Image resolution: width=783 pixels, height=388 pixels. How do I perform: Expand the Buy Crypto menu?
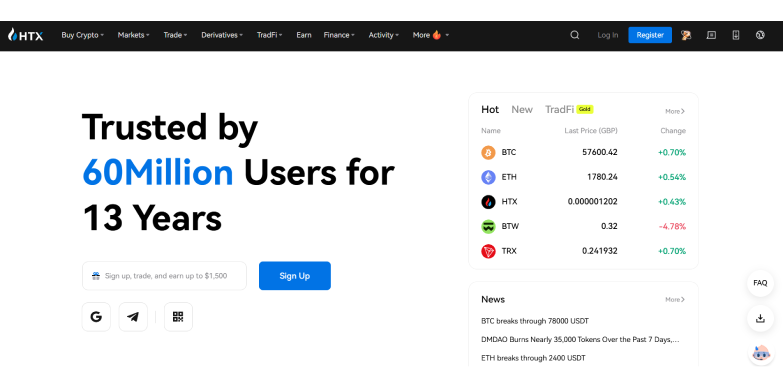point(82,35)
